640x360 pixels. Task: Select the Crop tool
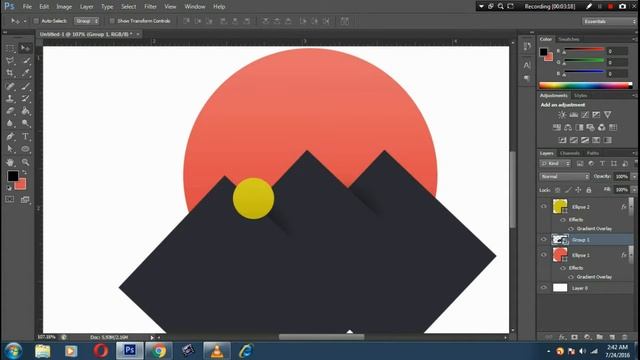click(10, 73)
